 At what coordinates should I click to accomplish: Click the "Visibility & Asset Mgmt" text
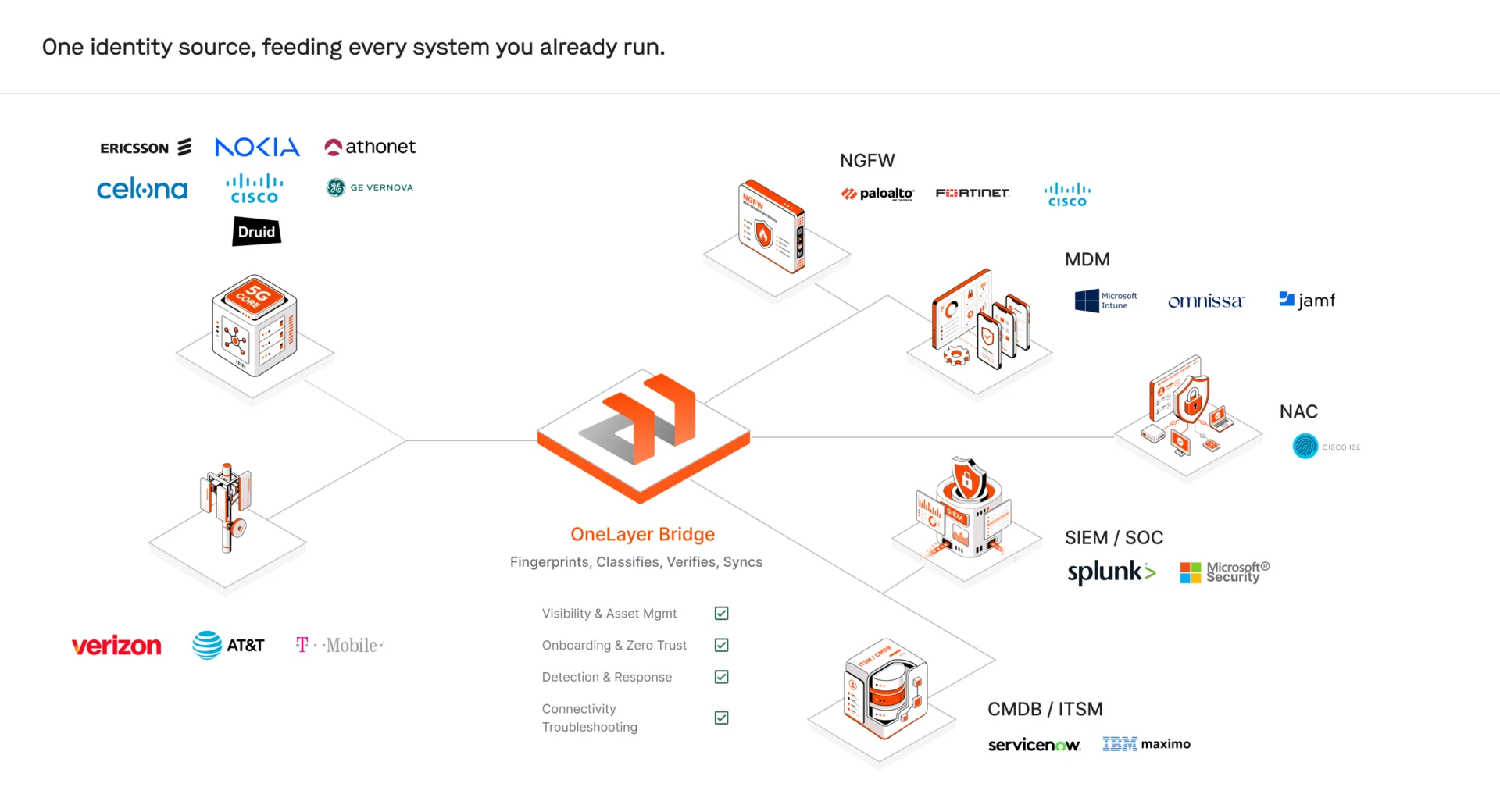point(609,614)
